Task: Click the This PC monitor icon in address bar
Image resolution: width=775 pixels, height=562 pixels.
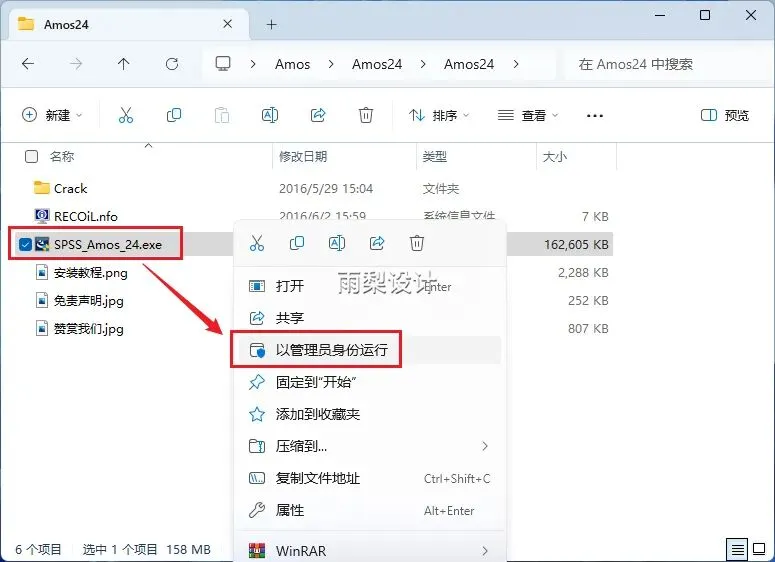Action: 223,64
